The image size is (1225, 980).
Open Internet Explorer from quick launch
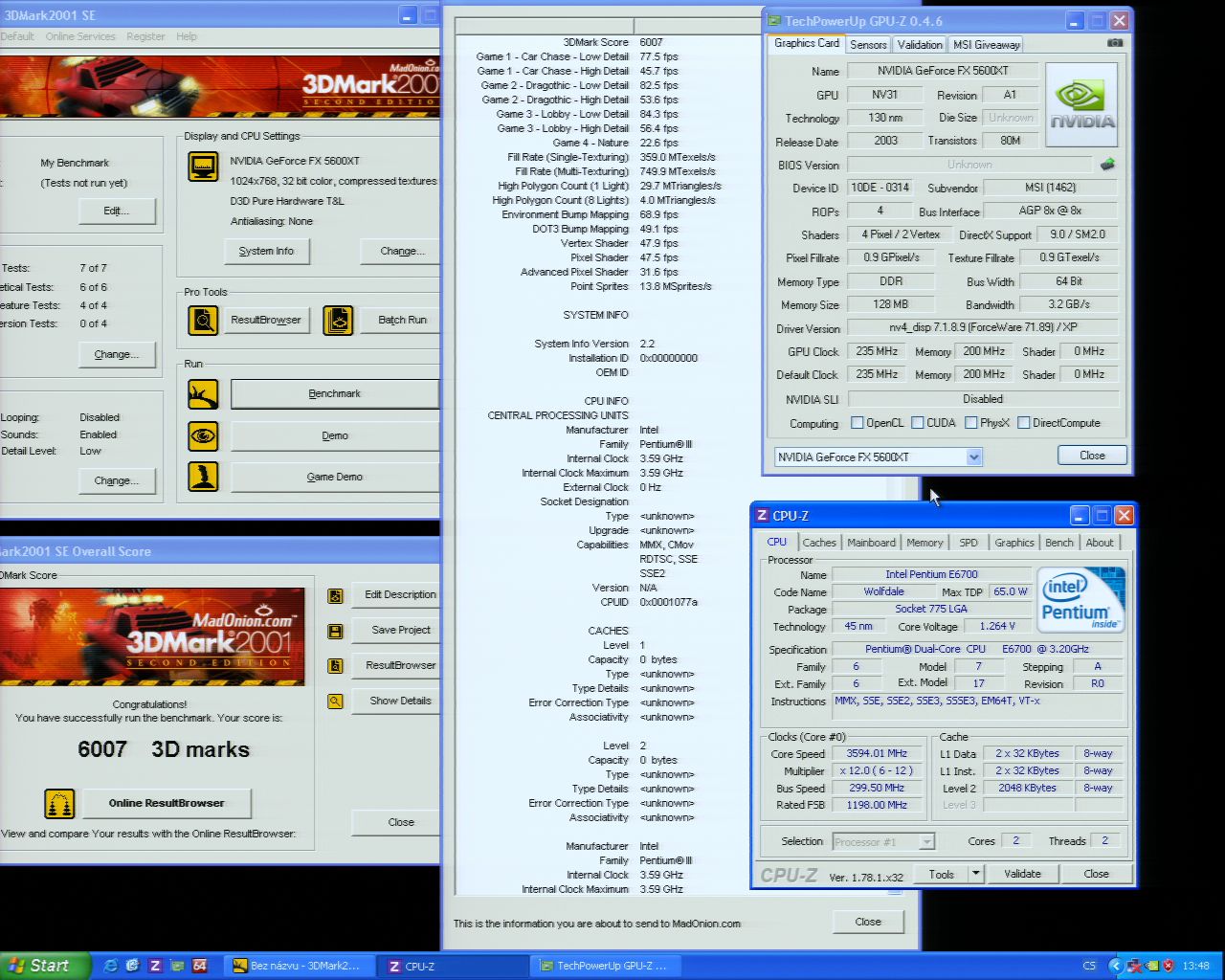pyautogui.click(x=110, y=966)
